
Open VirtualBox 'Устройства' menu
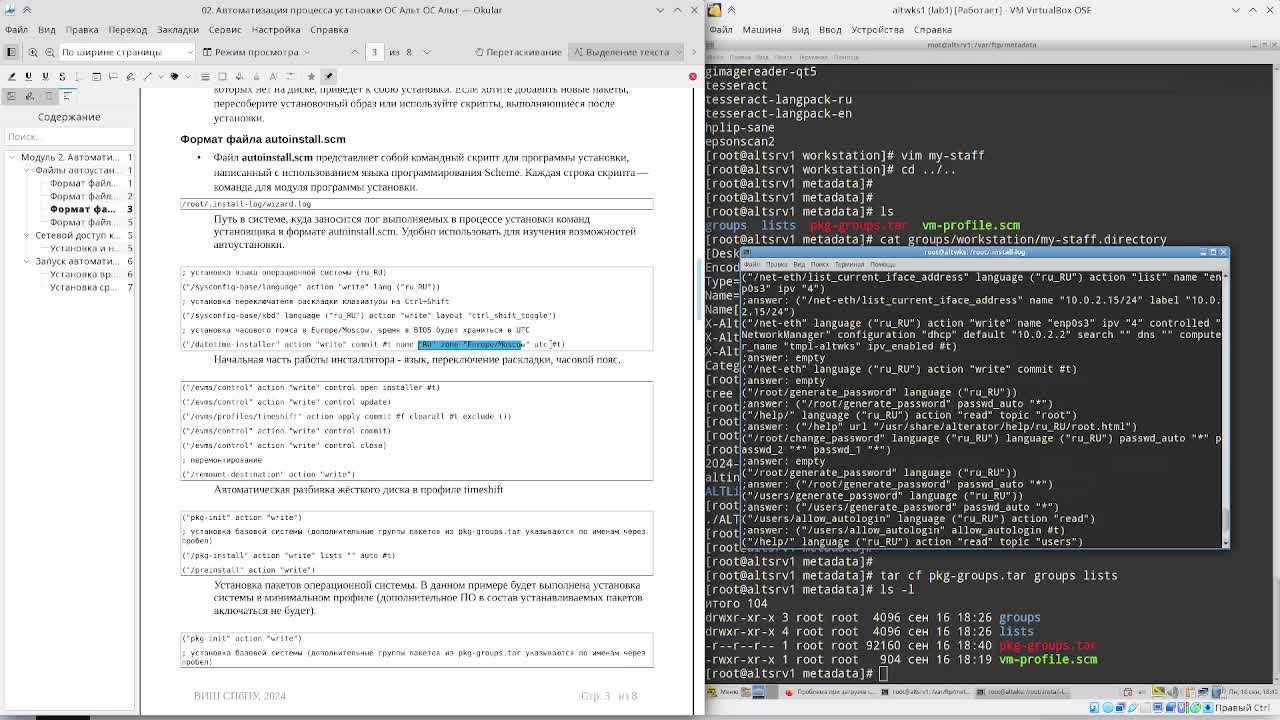pyautogui.click(x=877, y=30)
